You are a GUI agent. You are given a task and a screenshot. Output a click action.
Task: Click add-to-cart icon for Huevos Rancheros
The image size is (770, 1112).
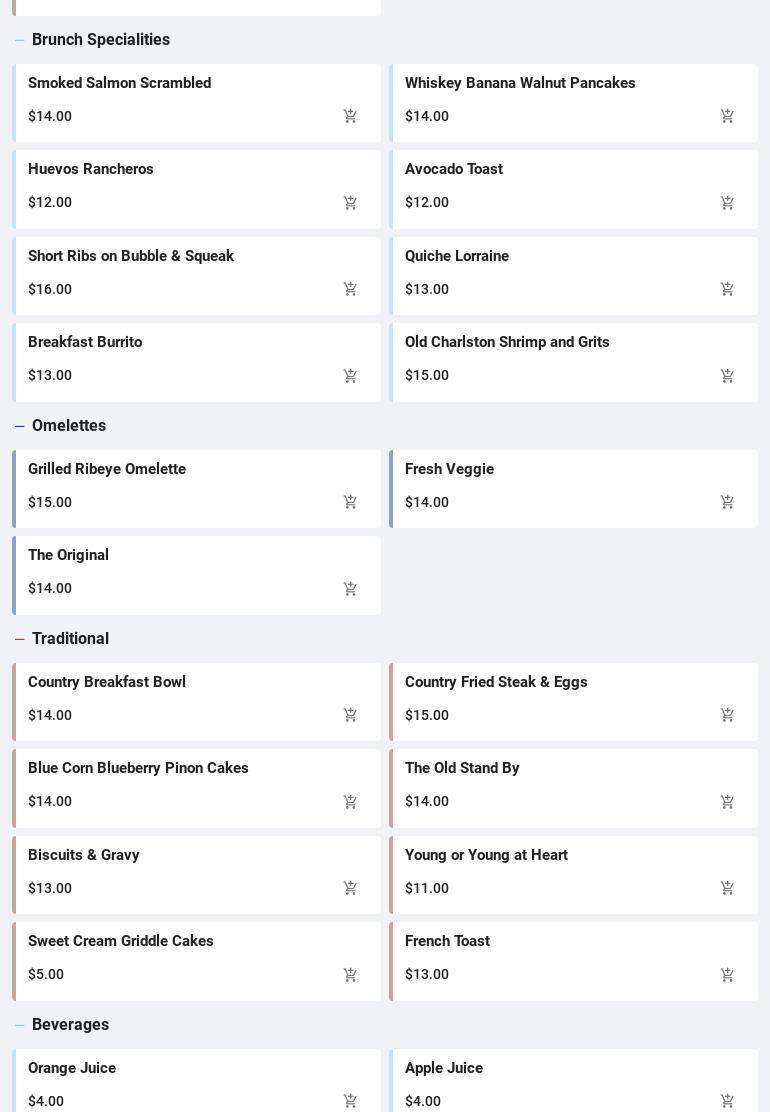tap(350, 203)
